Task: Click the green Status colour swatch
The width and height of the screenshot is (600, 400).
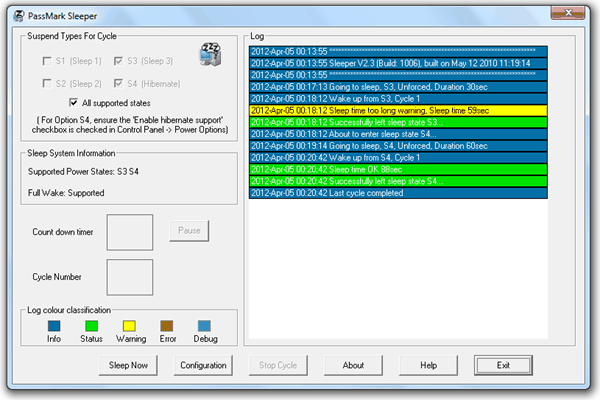Action: click(x=91, y=326)
